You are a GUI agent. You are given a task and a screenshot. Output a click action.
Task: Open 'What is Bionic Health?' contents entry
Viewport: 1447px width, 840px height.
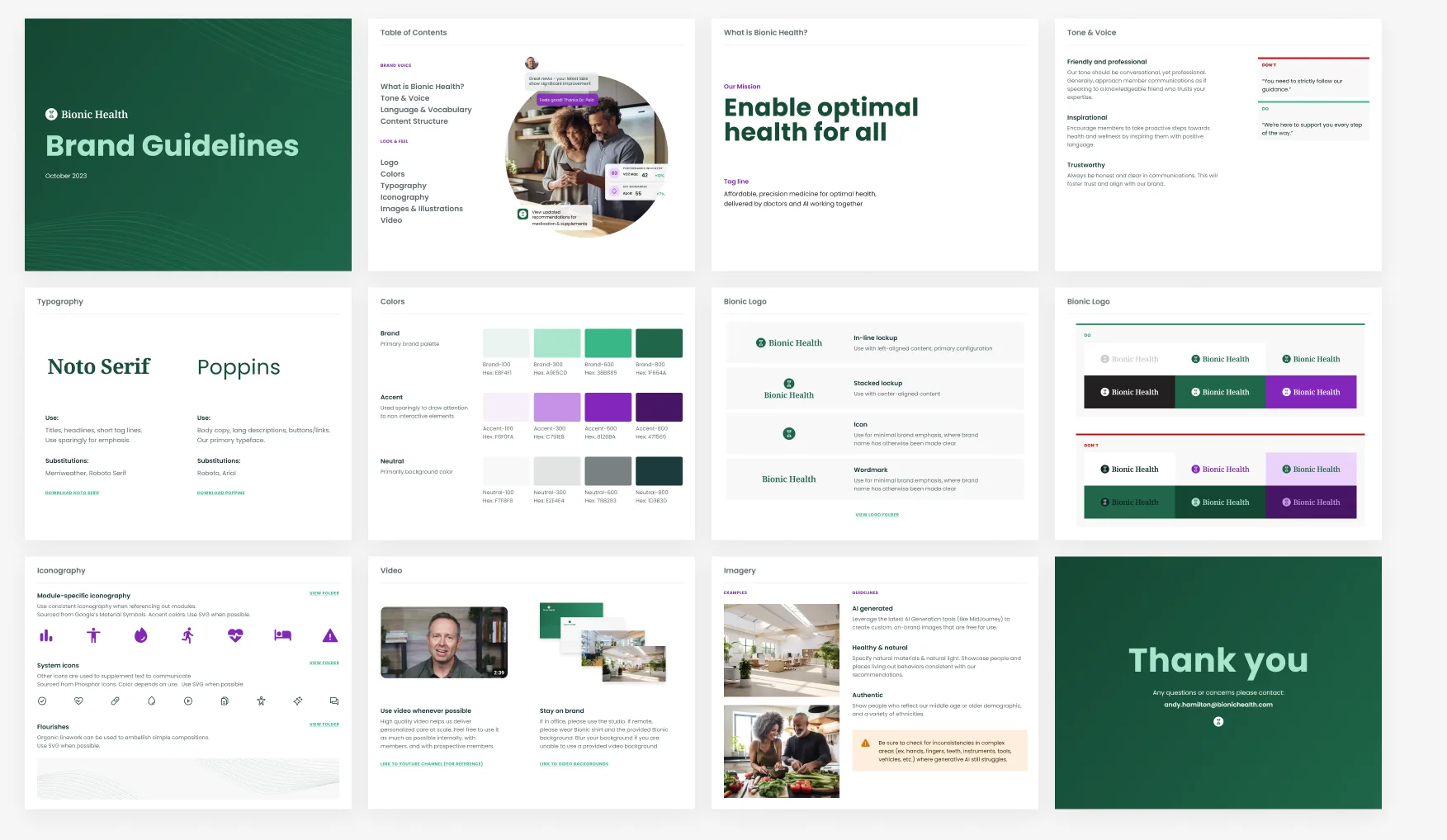[422, 87]
